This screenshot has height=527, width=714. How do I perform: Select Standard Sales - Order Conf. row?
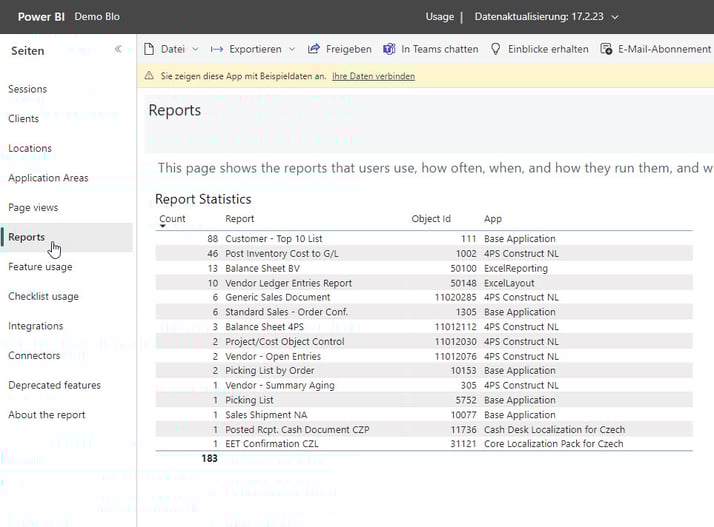(424, 312)
